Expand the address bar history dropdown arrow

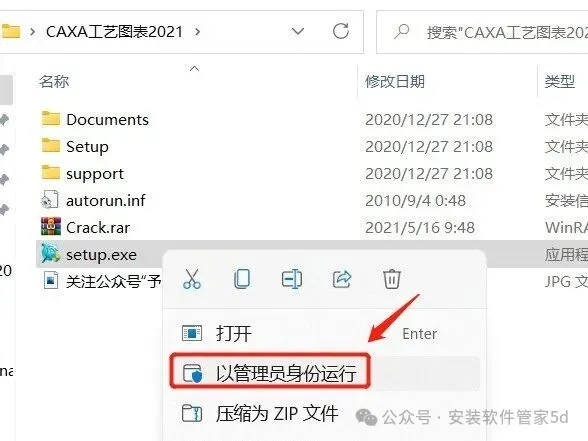pos(298,32)
